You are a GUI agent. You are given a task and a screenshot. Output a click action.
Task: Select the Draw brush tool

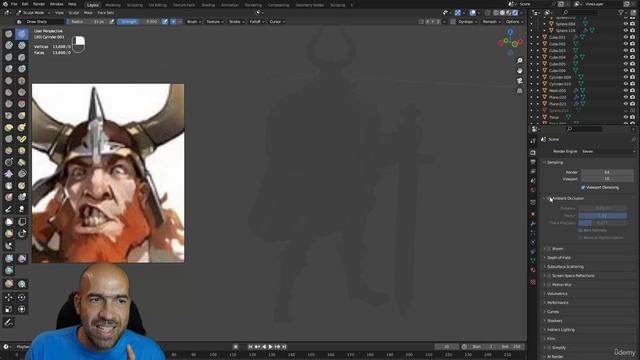pos(9,34)
